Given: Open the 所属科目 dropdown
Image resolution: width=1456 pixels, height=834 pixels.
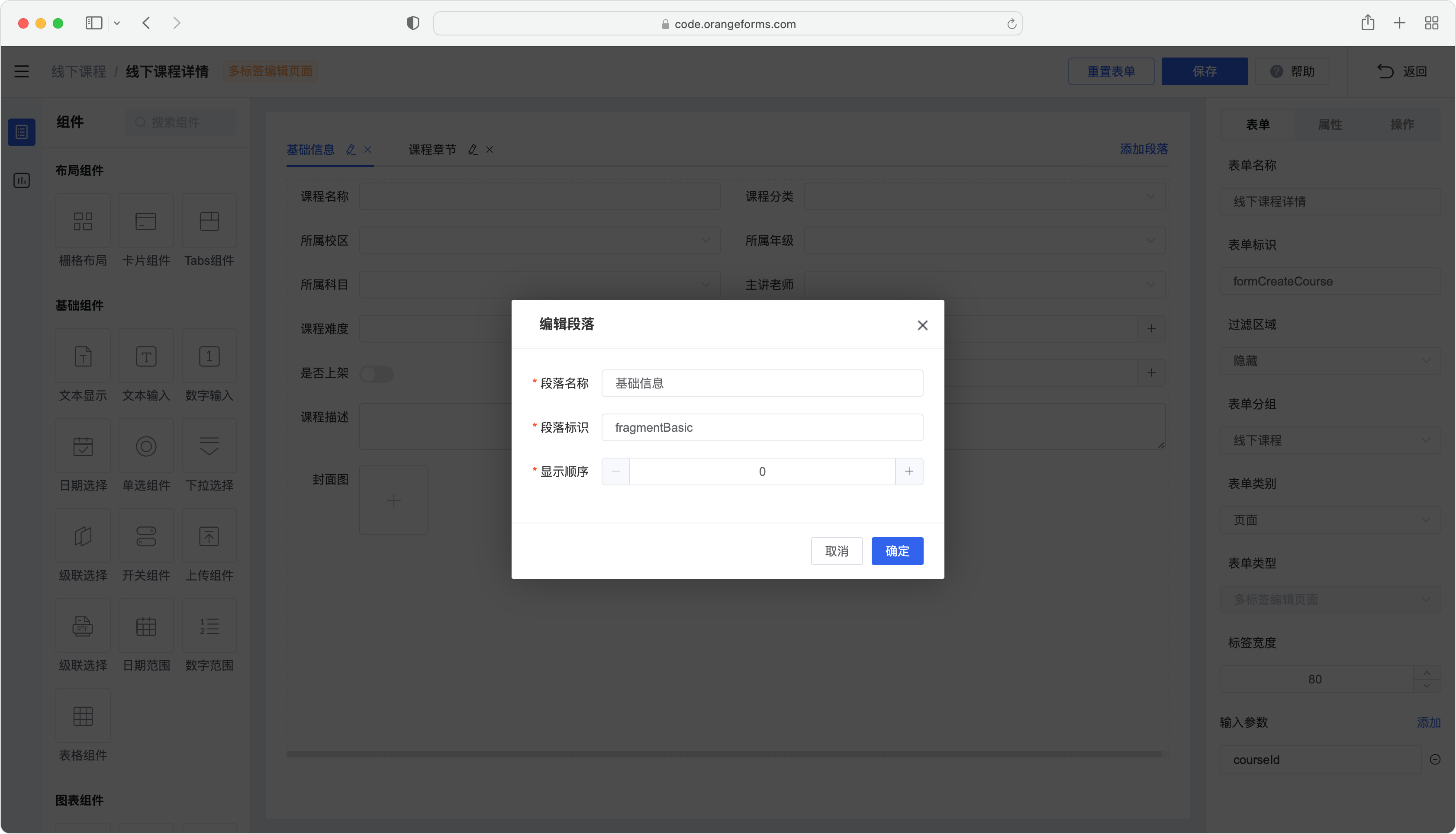Looking at the screenshot, I should (539, 285).
